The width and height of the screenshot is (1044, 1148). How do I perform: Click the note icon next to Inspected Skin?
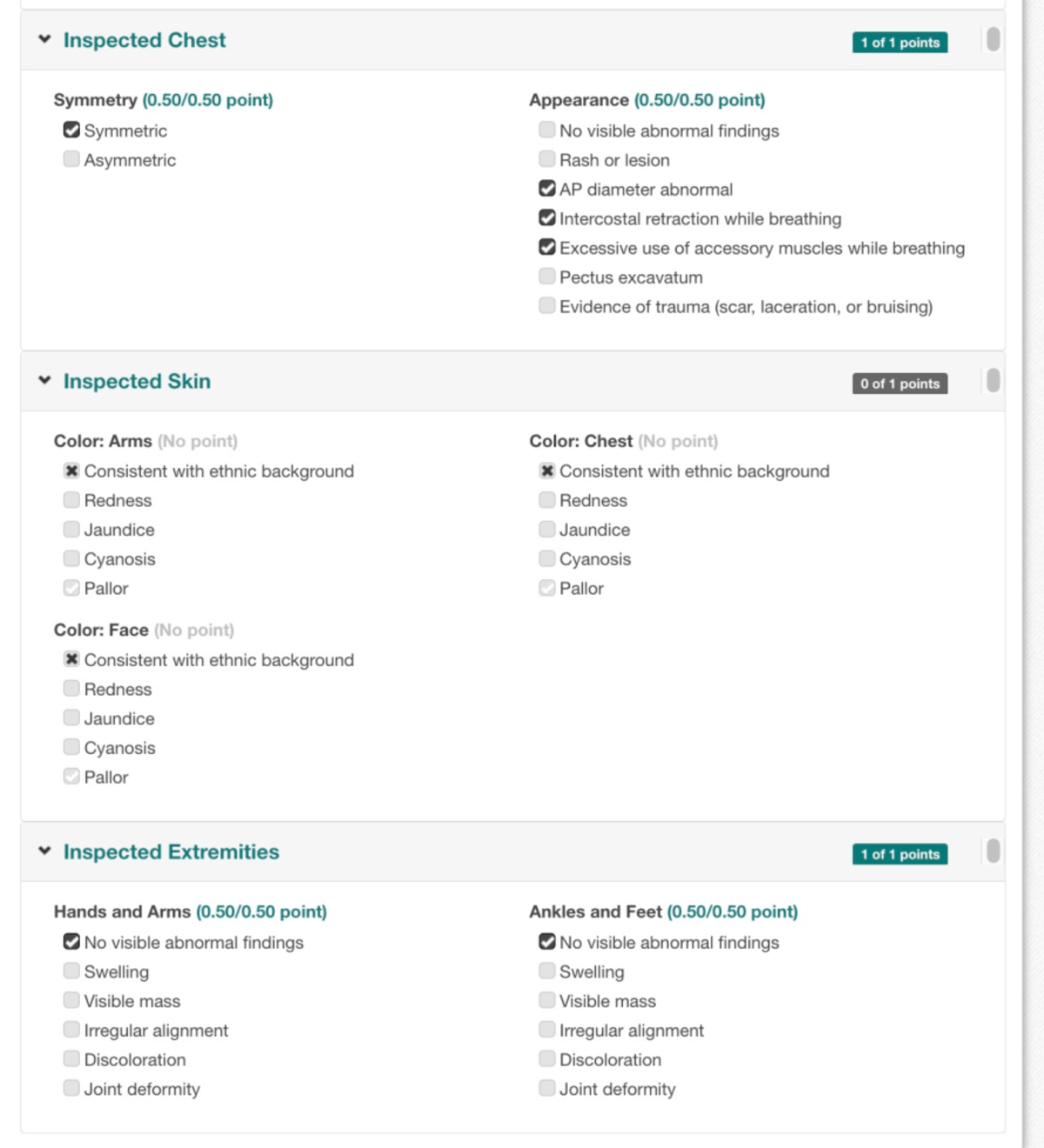992,381
